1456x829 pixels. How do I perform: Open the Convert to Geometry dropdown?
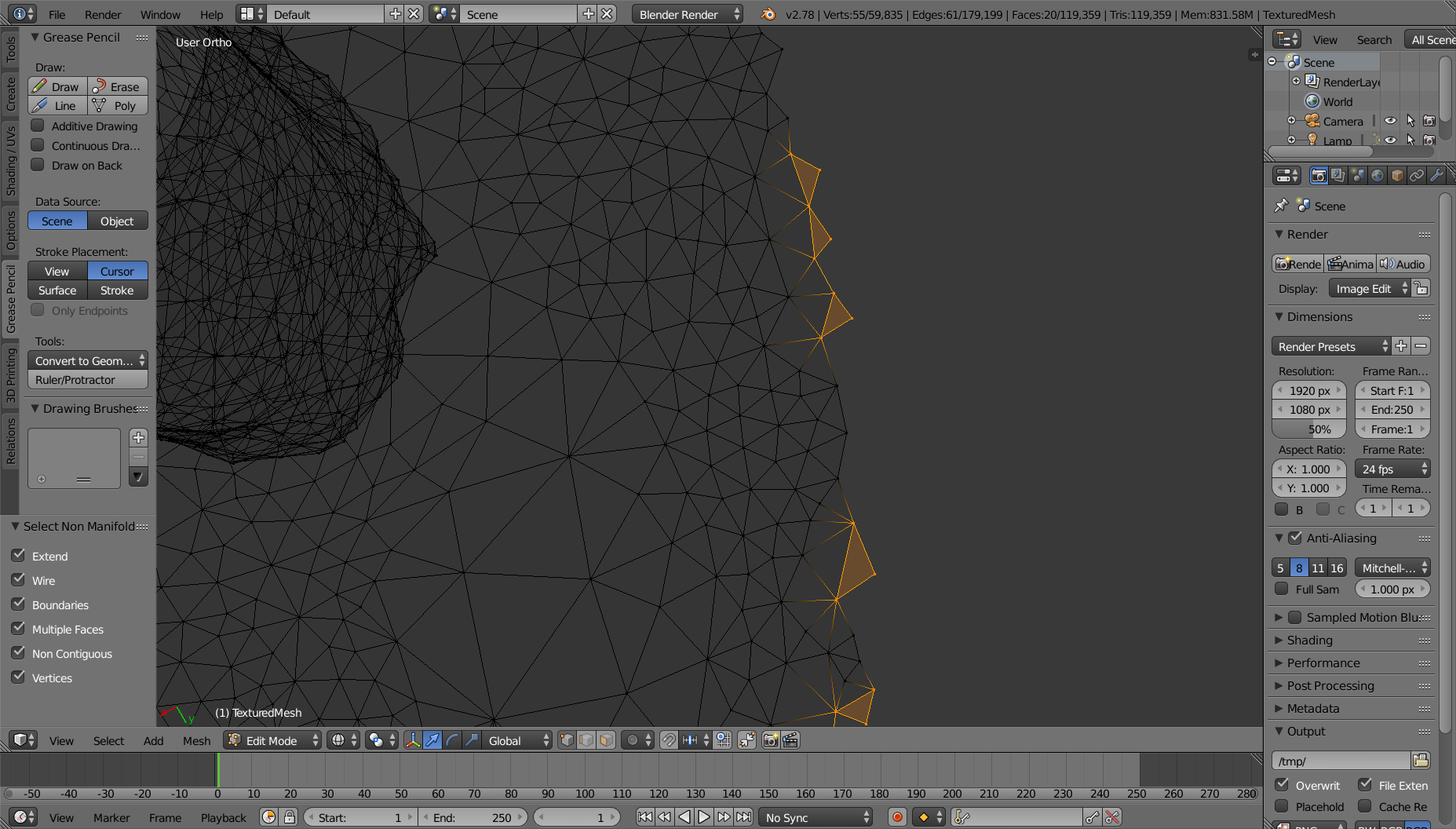coord(88,360)
